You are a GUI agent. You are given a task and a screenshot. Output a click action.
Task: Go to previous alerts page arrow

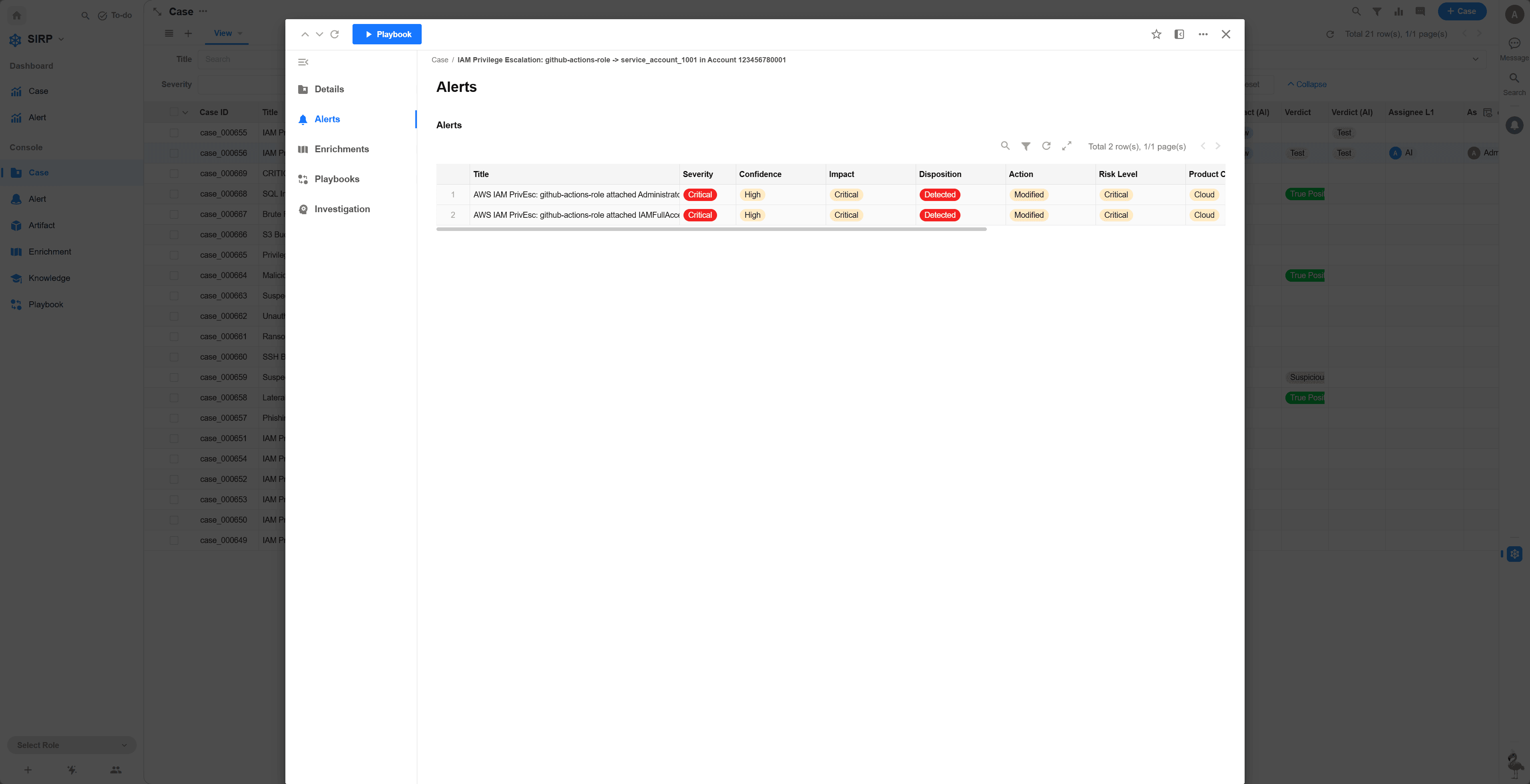1203,146
